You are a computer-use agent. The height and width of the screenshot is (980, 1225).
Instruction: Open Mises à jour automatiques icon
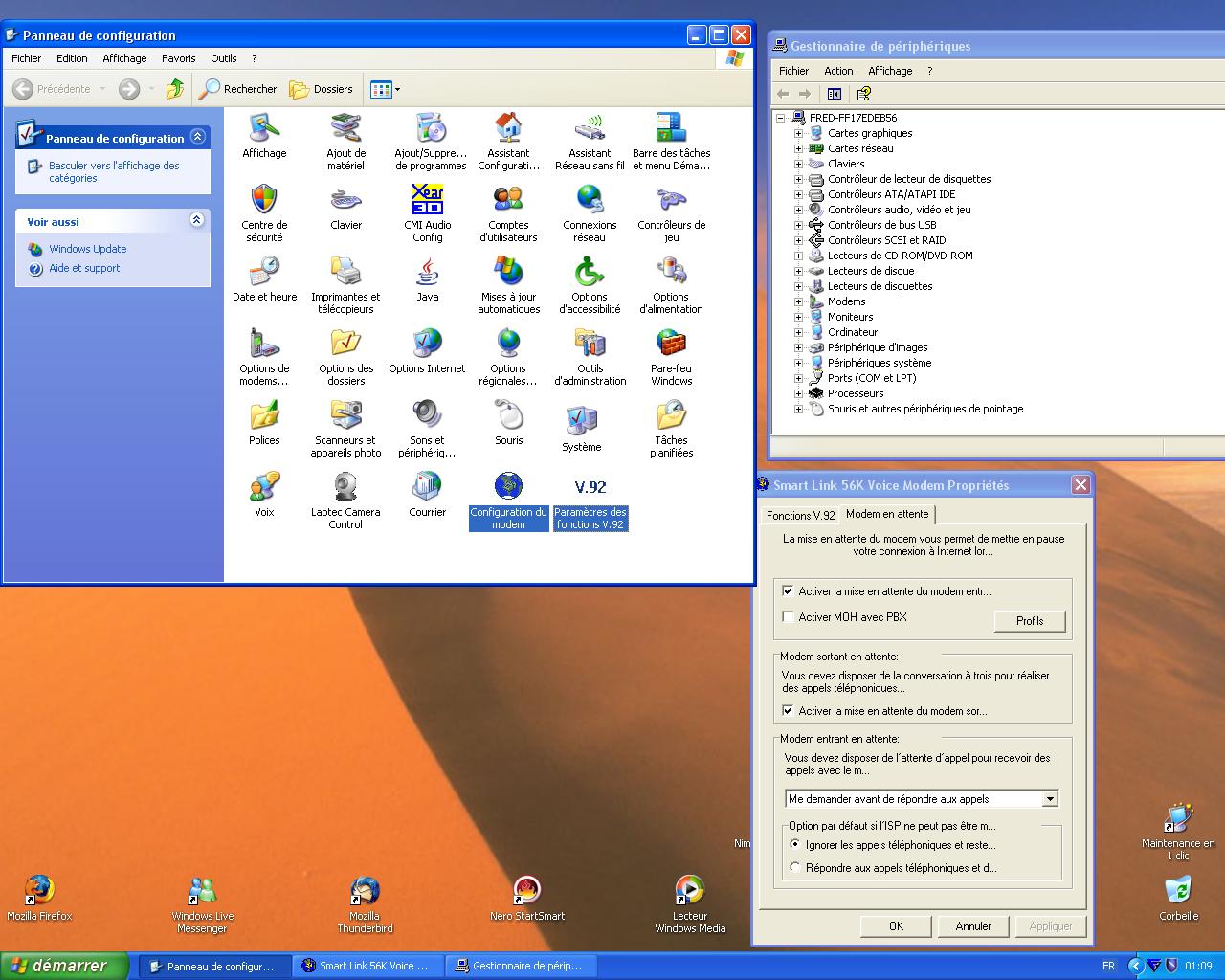click(x=508, y=272)
